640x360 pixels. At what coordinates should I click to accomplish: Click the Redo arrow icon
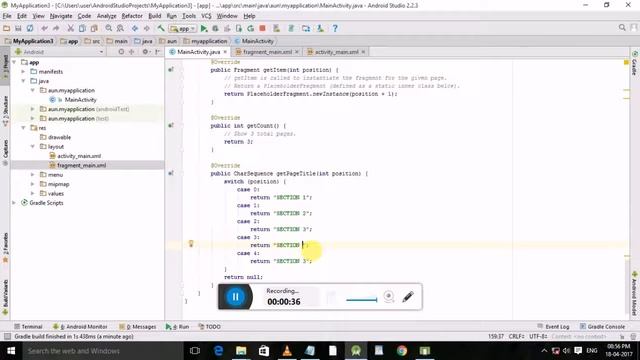[56, 28]
